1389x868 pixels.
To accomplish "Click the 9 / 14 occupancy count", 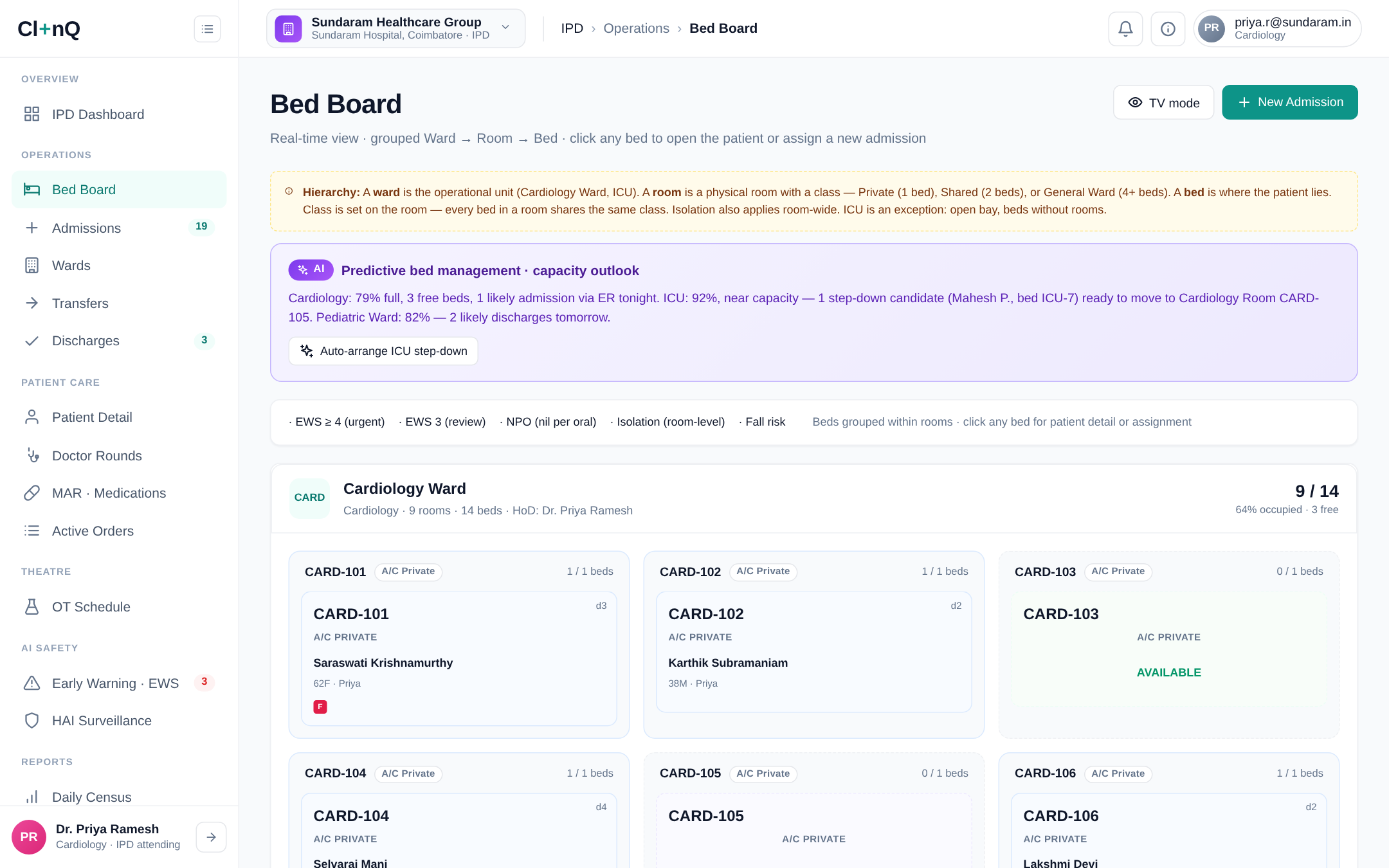I will coord(1316,491).
